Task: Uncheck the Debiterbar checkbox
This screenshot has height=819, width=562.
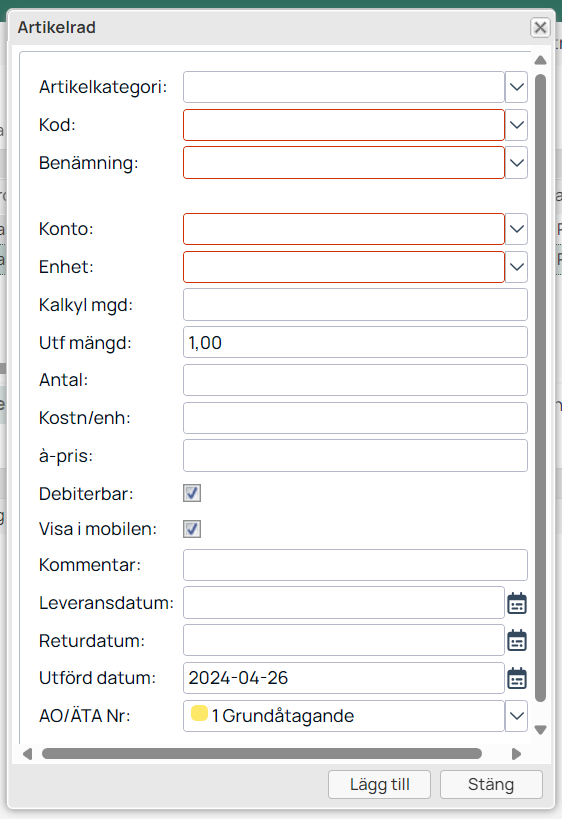Action: tap(192, 493)
